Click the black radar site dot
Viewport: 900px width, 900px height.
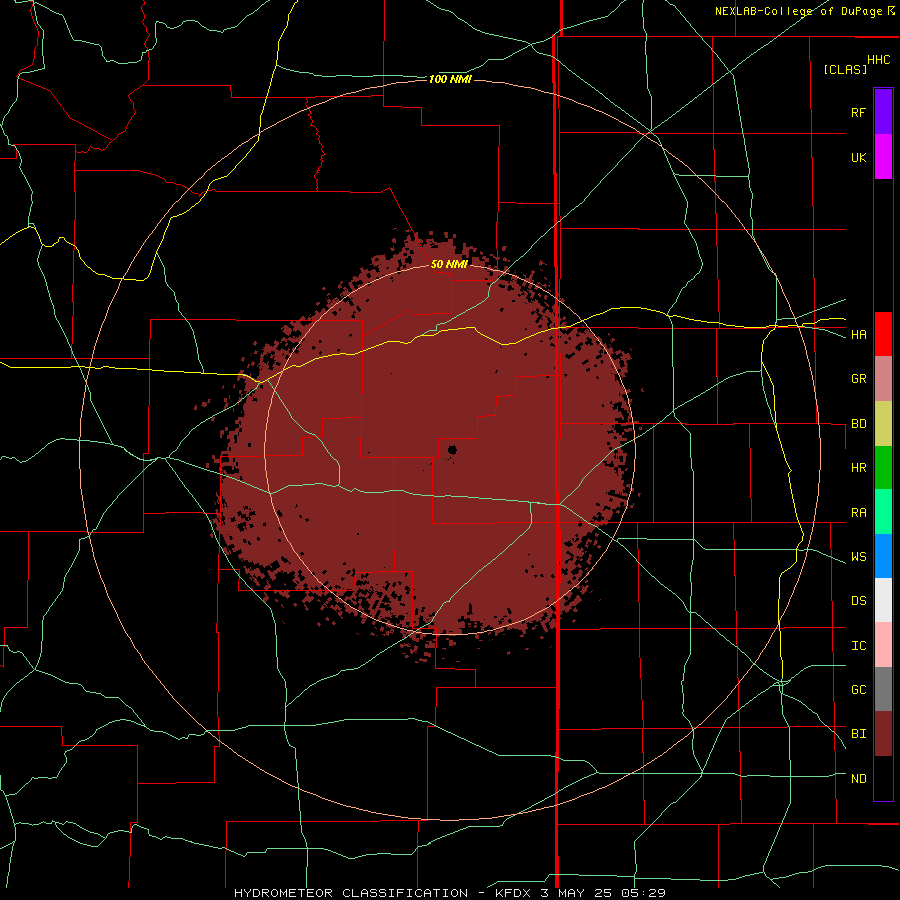click(x=452, y=449)
